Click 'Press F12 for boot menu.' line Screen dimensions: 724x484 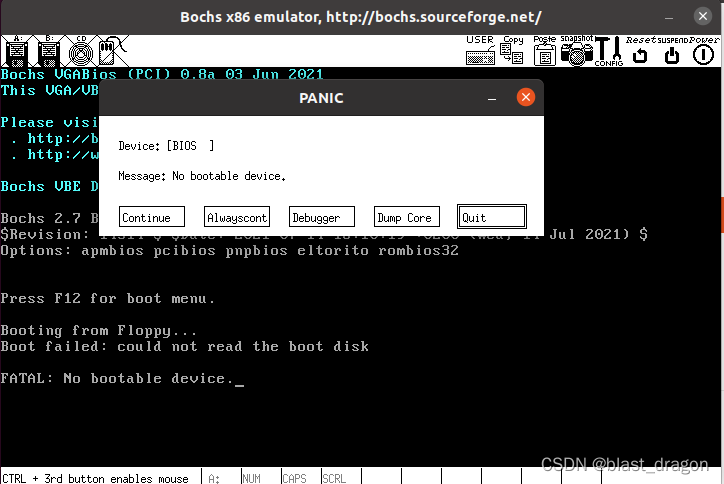(108, 298)
